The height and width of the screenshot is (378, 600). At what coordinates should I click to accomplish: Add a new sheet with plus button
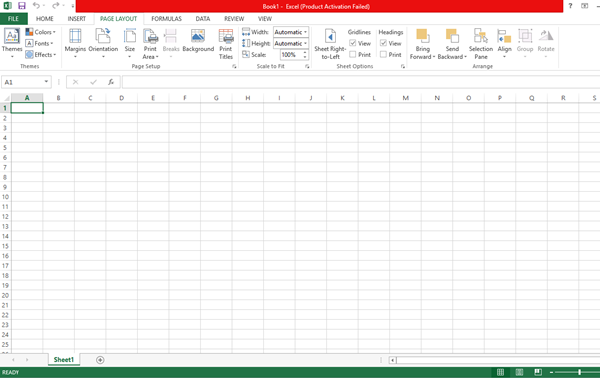pyautogui.click(x=100, y=360)
